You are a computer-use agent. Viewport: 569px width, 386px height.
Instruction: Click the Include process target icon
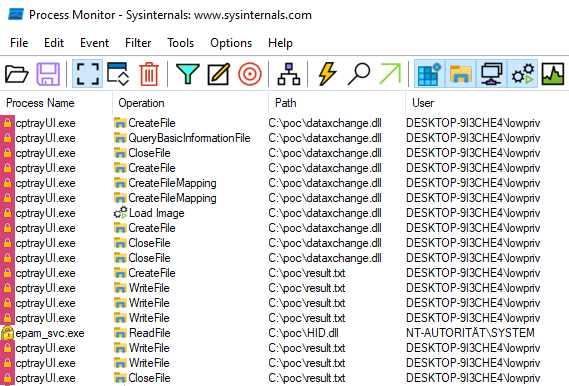coord(250,74)
